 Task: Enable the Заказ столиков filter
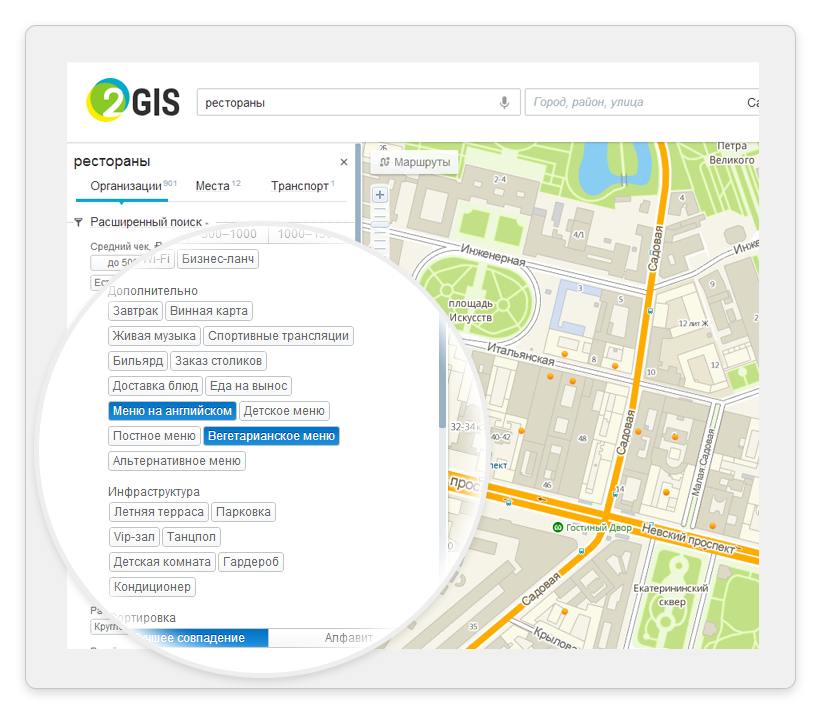pyautogui.click(x=218, y=361)
